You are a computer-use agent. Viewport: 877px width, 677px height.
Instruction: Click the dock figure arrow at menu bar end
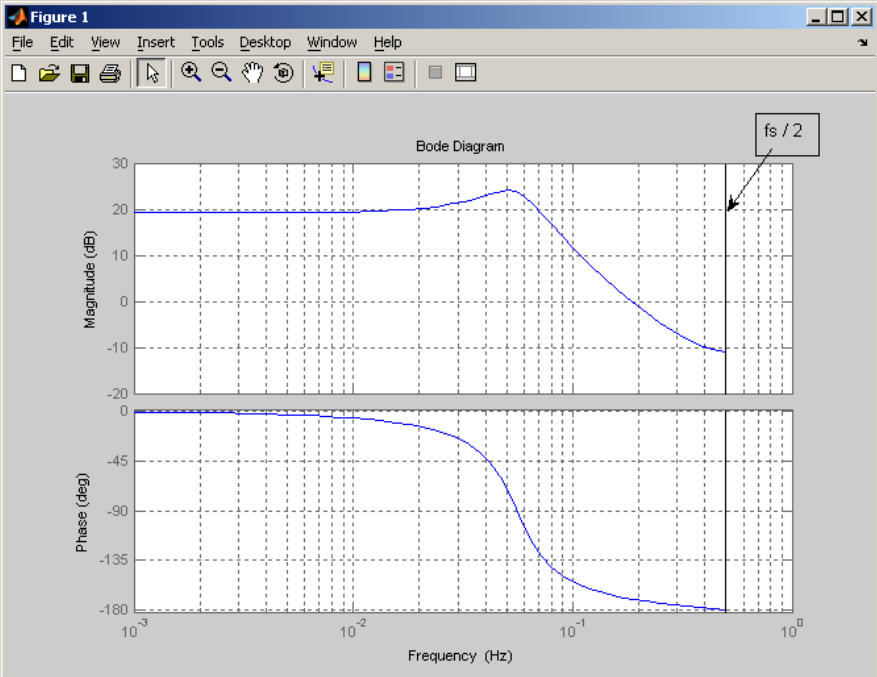click(x=862, y=43)
